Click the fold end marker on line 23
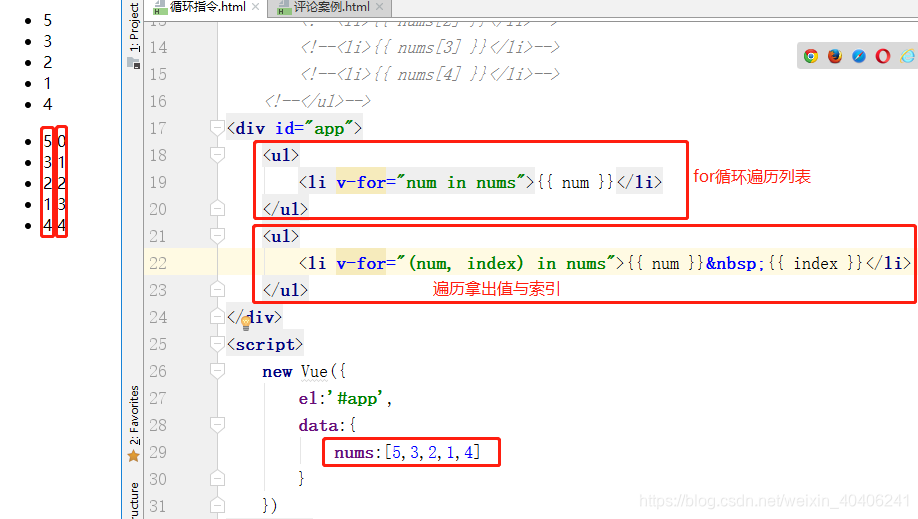This screenshot has width=918, height=519. click(217, 289)
